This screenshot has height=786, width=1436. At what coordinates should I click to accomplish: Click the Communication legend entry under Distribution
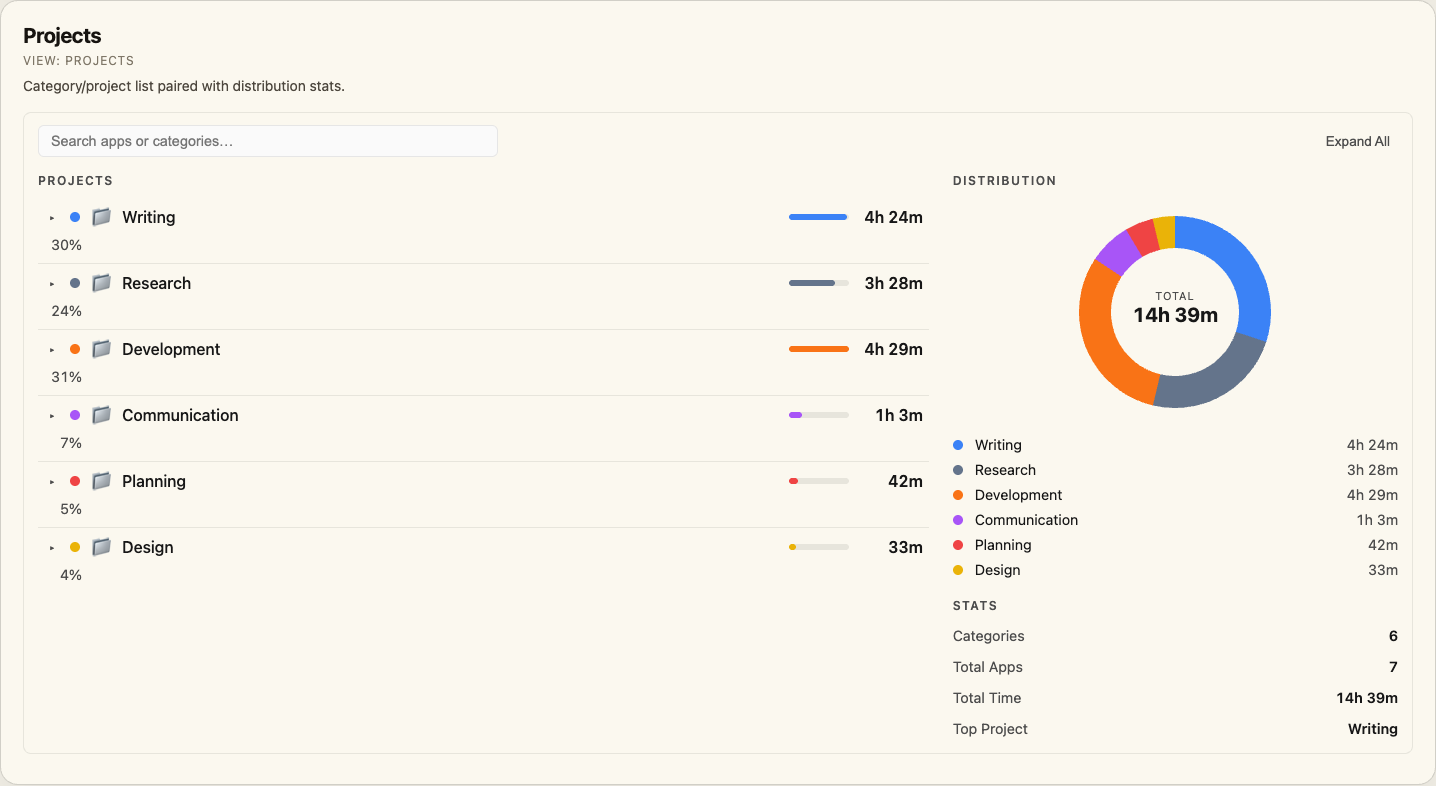(x=1175, y=520)
